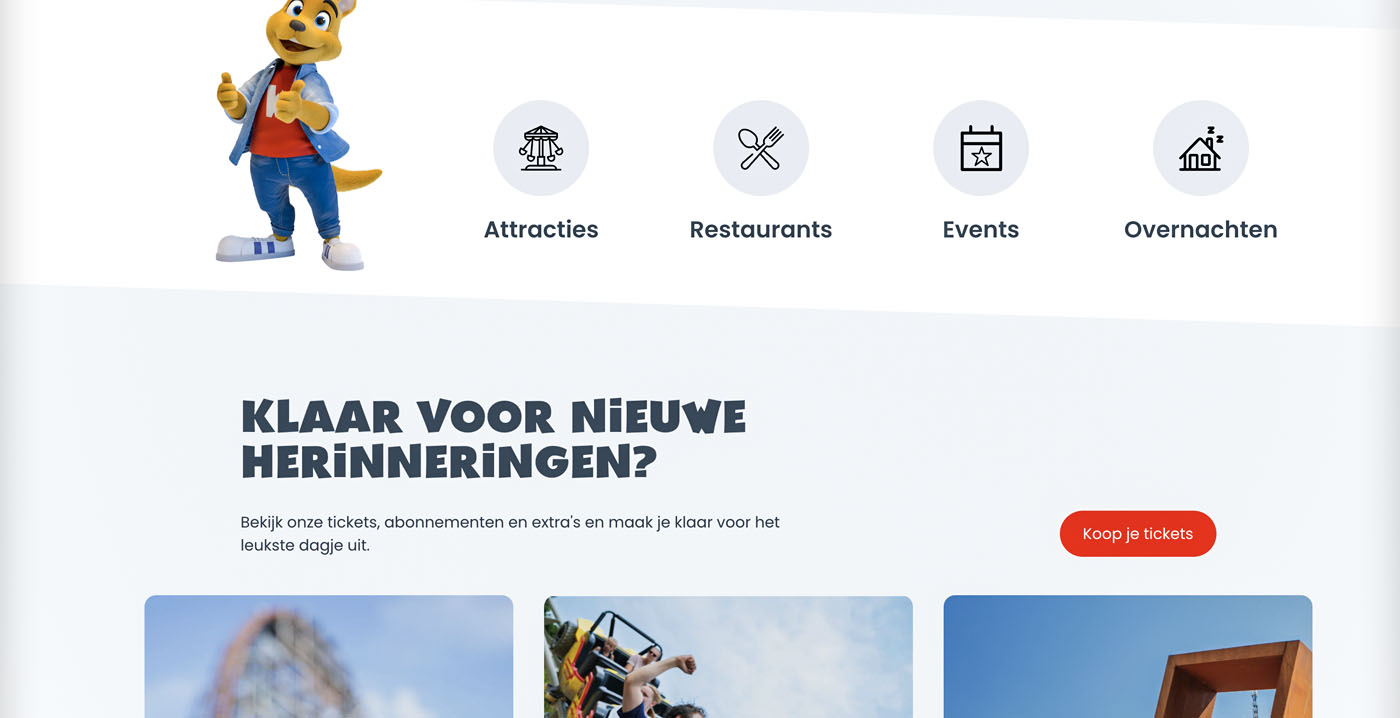Open the Overnachten sleeping house icon
The height and width of the screenshot is (718, 1400).
tap(1201, 148)
